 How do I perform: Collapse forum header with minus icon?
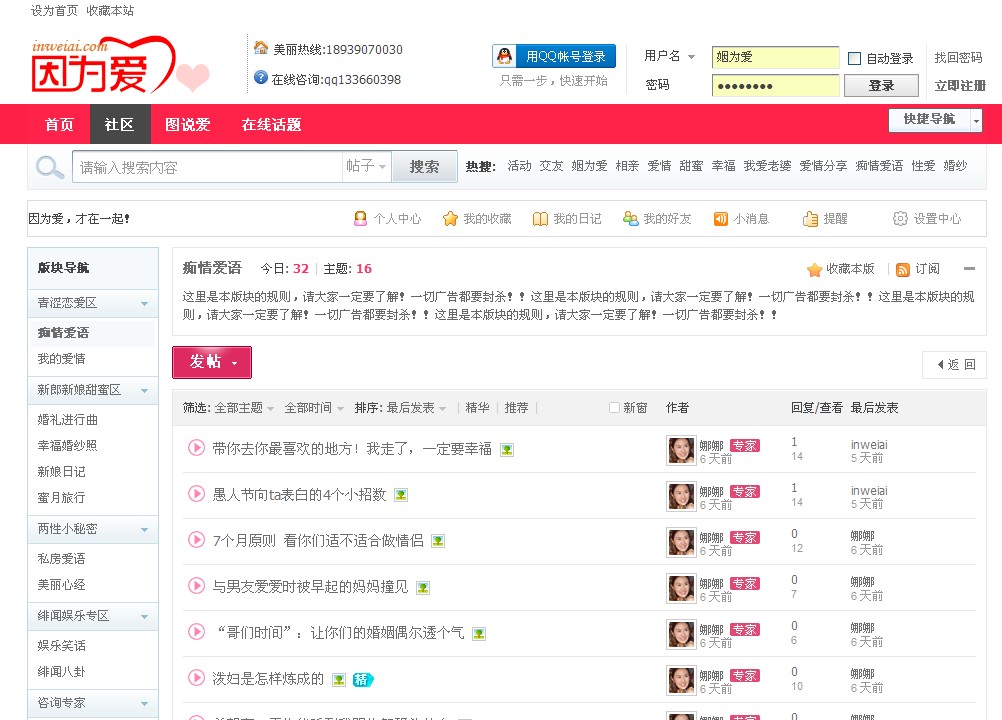click(x=969, y=269)
